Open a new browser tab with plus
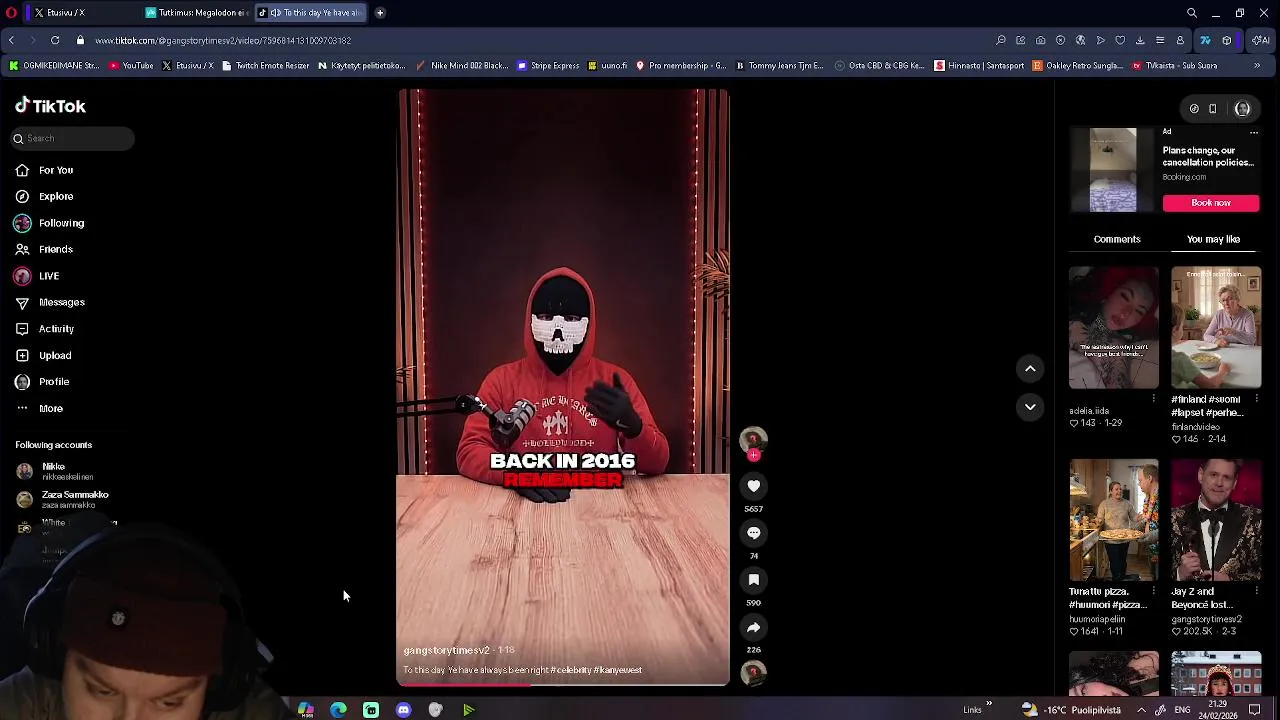1280x720 pixels. (x=380, y=13)
